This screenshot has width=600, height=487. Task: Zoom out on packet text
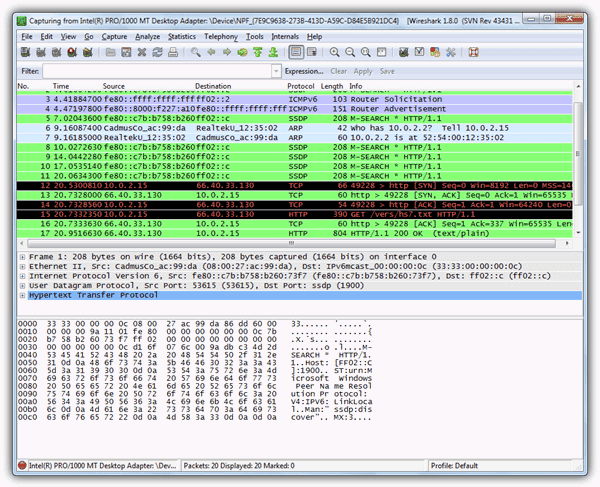click(x=350, y=52)
